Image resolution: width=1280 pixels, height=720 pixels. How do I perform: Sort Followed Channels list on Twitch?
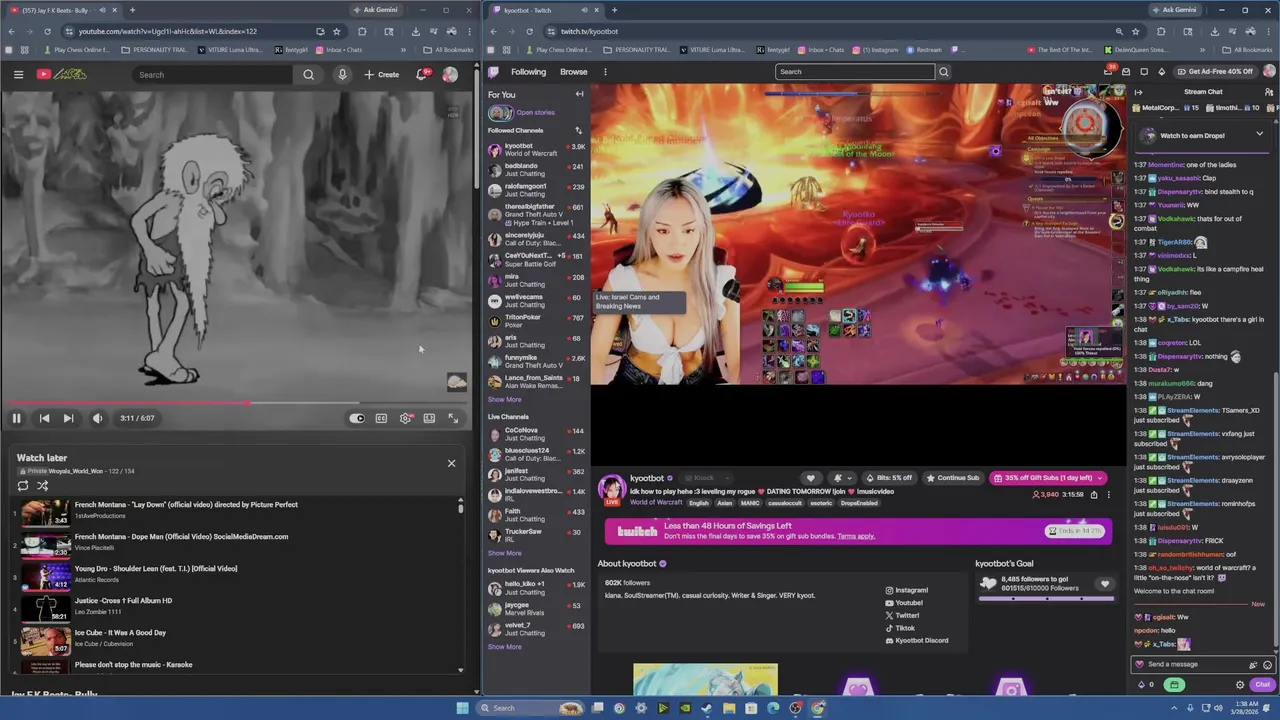tap(578, 130)
